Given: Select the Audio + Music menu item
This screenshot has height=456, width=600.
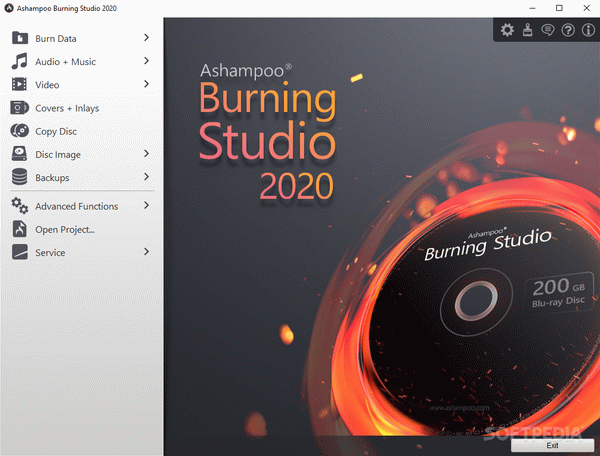Looking at the screenshot, I should tap(80, 62).
